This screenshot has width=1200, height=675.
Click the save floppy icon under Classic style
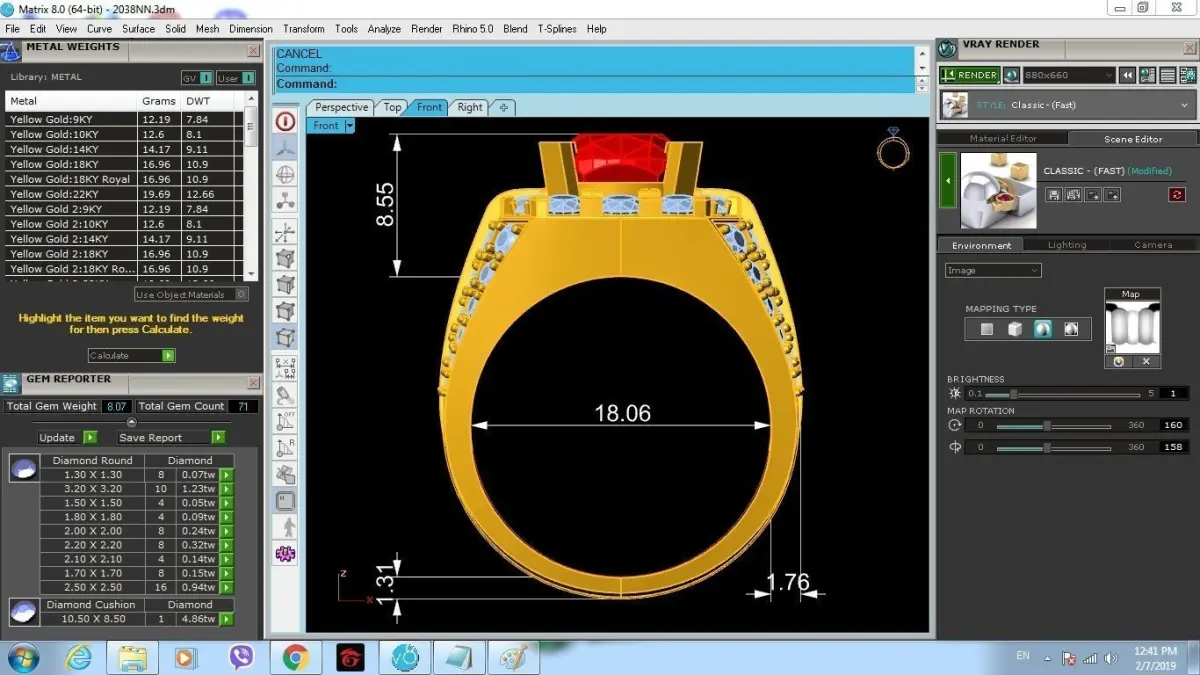point(1054,195)
